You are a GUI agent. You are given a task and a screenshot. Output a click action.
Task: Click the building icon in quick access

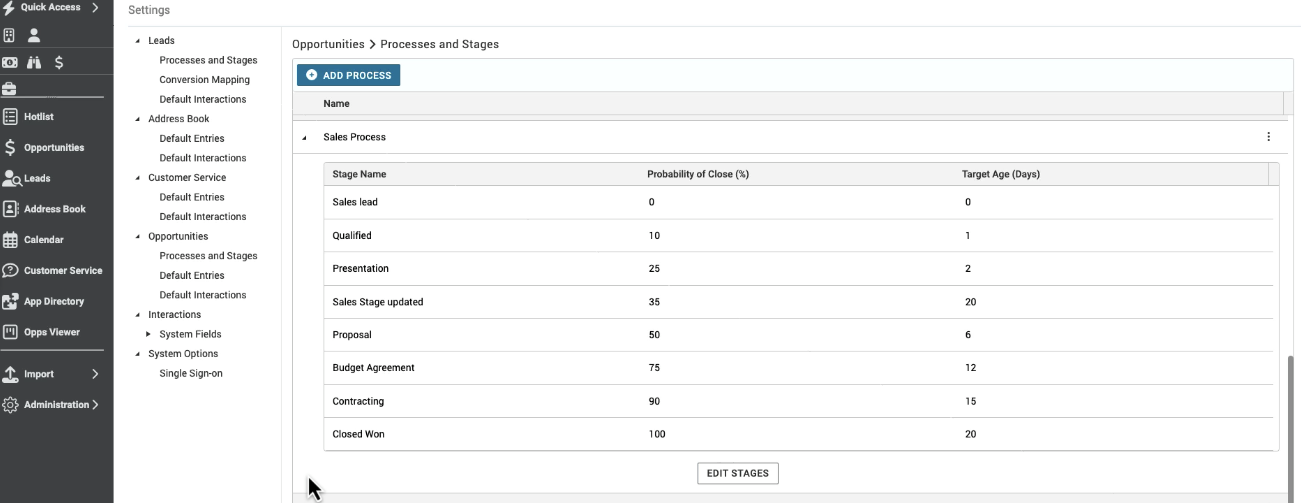[10, 35]
